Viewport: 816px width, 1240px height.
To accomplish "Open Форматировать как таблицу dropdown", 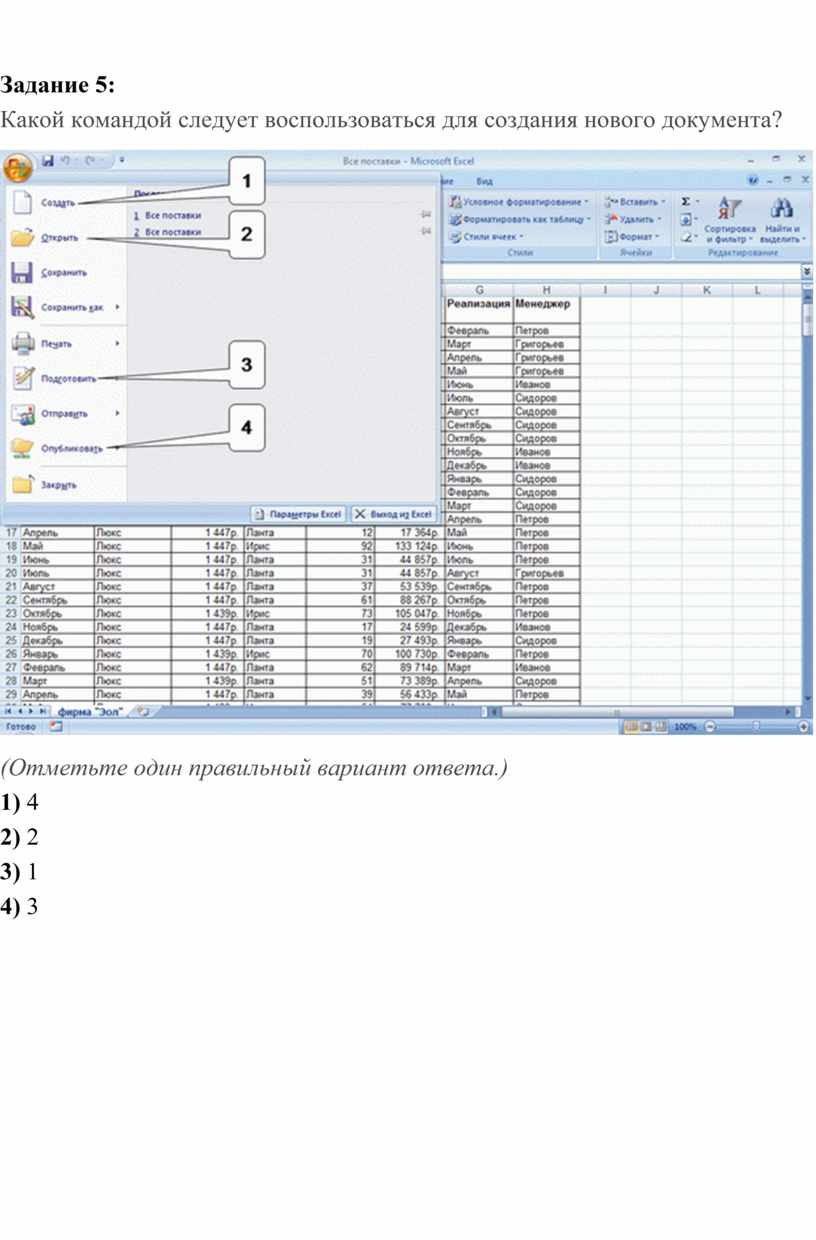I will pos(520,219).
